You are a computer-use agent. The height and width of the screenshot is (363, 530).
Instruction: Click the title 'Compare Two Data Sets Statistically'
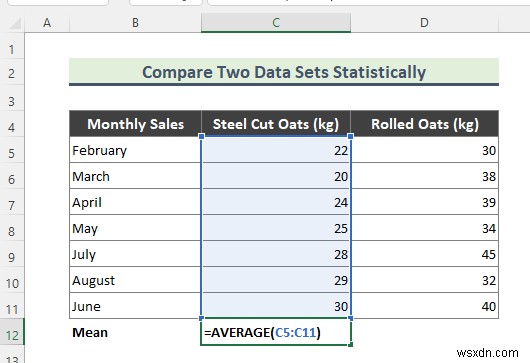point(284,72)
